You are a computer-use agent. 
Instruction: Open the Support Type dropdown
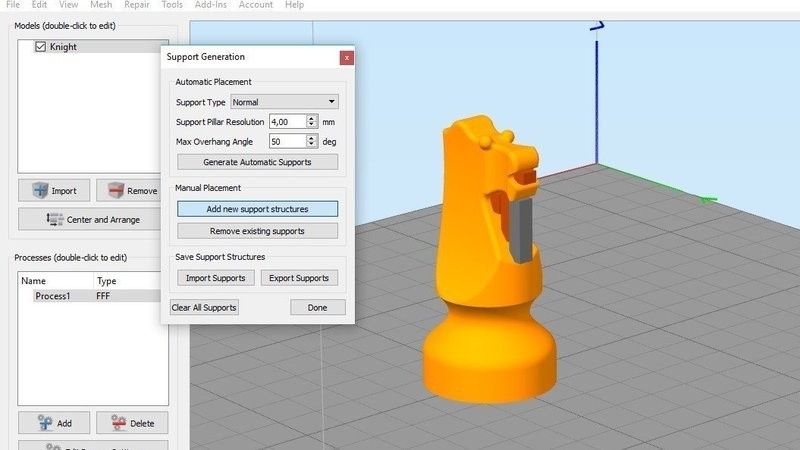[x=284, y=101]
